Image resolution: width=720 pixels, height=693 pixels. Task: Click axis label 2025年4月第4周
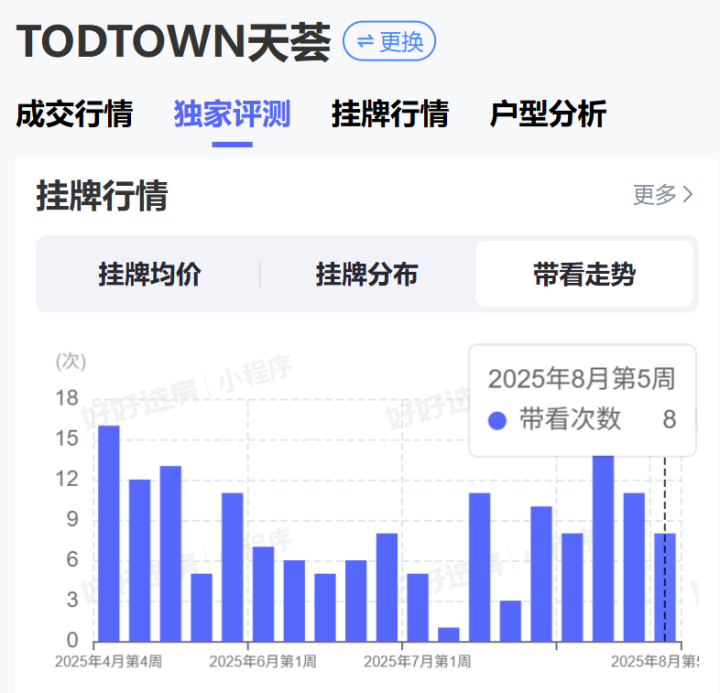point(108,661)
